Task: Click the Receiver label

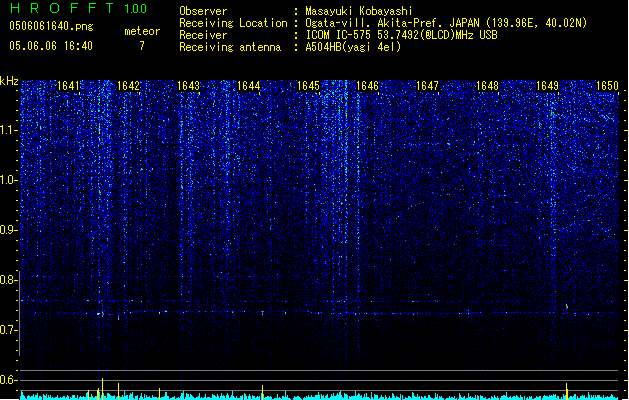Action: [x=203, y=35]
